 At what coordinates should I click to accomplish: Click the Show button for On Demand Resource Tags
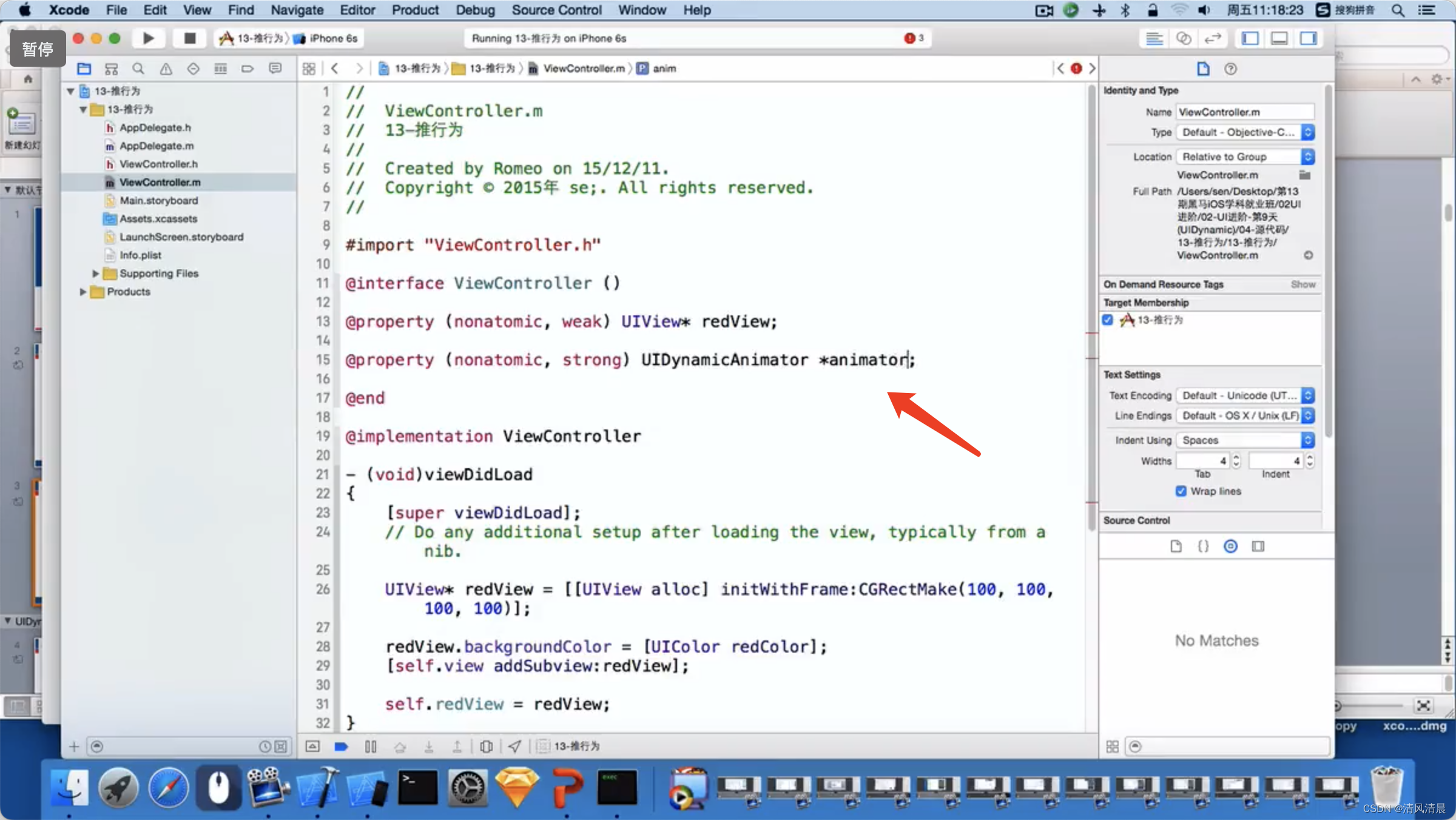(x=1303, y=284)
